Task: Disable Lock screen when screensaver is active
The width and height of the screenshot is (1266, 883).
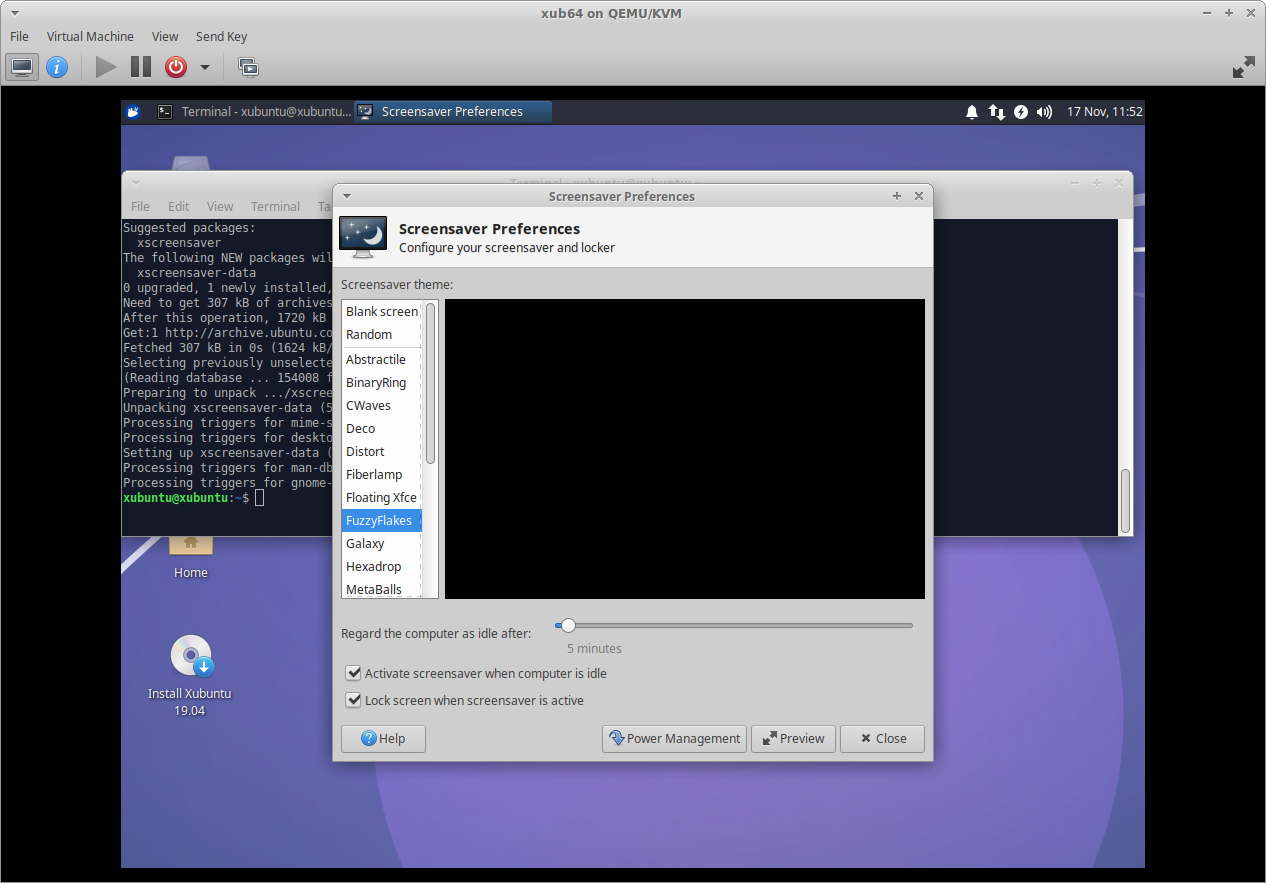Action: (354, 700)
